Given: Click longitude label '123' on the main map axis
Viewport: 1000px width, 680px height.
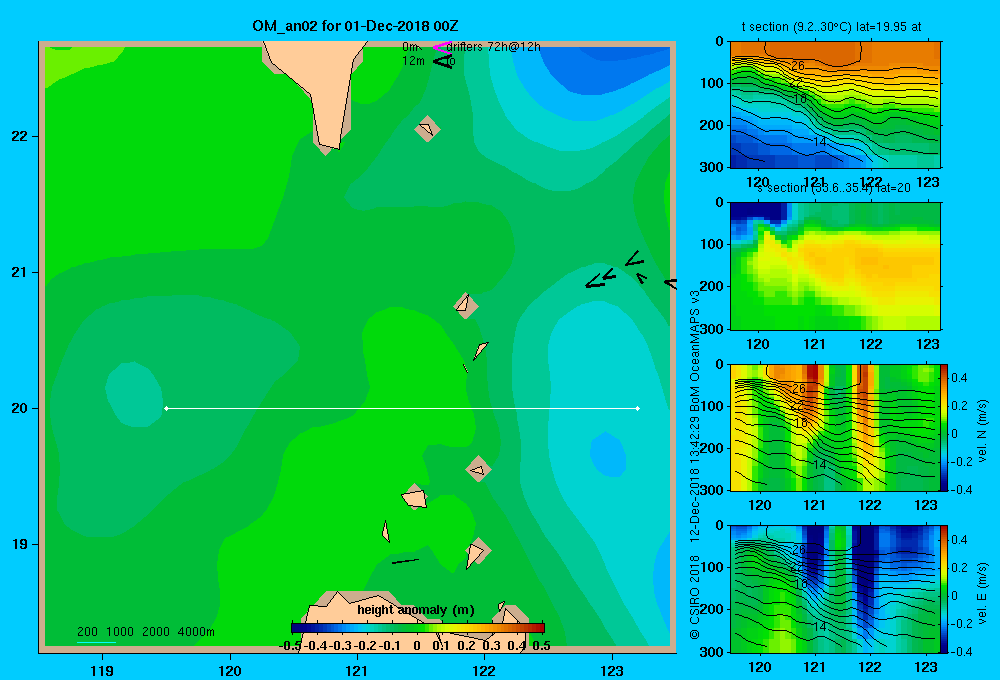Looking at the screenshot, I should (612, 670).
